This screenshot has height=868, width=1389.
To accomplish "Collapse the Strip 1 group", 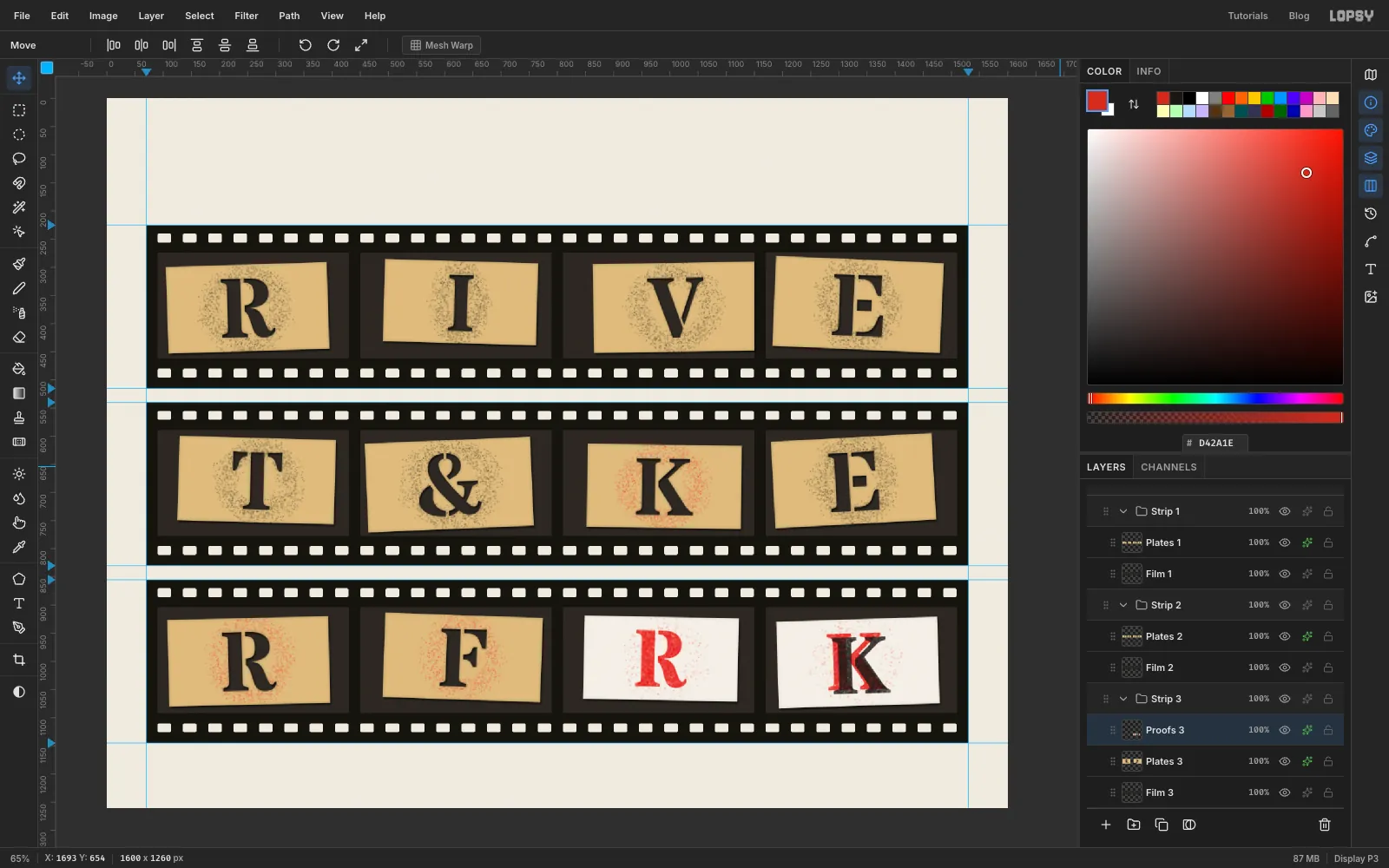I will coord(1123,511).
